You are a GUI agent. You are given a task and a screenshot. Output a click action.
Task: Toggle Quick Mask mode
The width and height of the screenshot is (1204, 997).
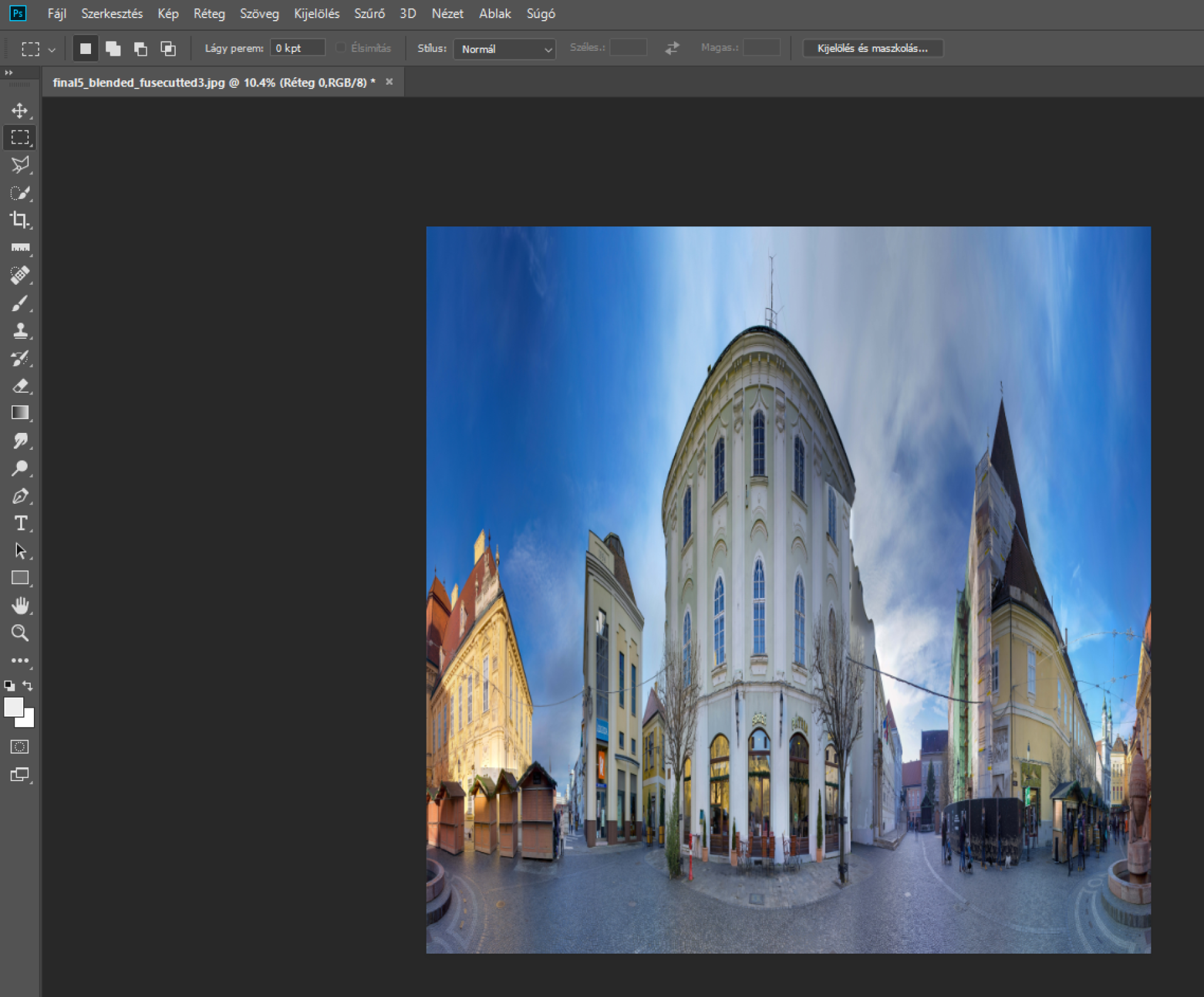click(x=19, y=747)
